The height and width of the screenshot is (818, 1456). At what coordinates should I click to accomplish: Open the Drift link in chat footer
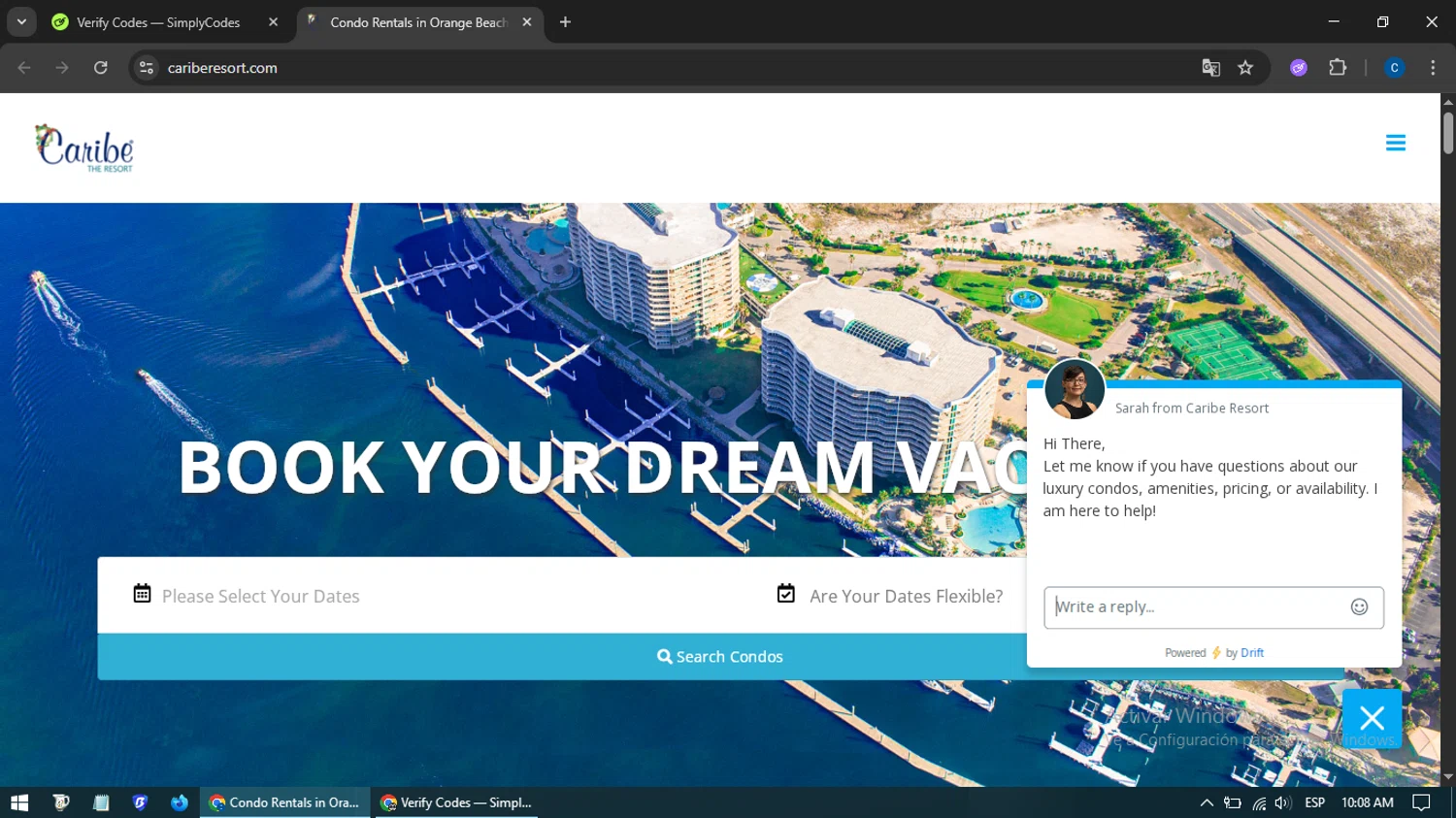(1252, 653)
